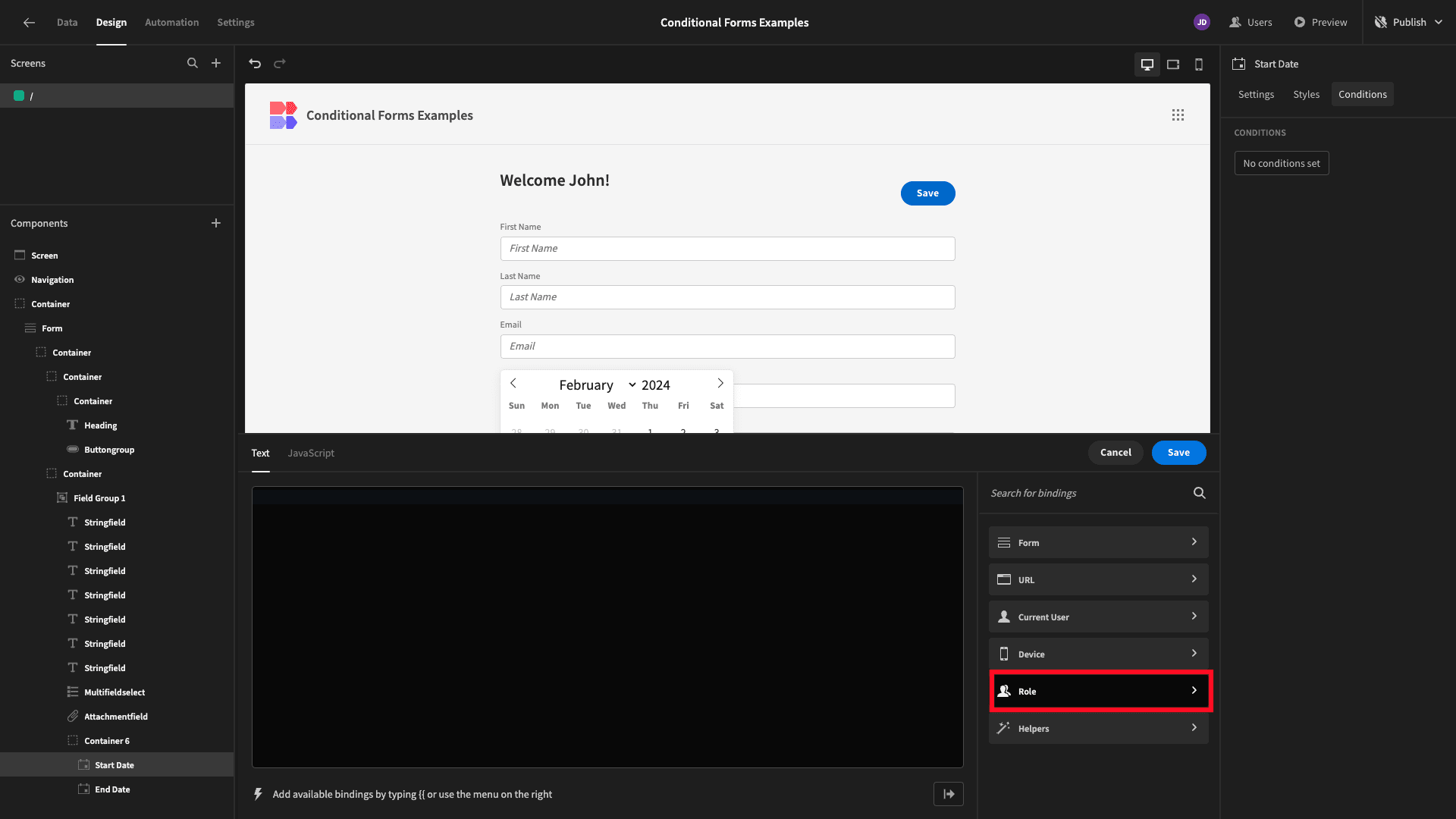Add a new screen with plus icon
Screen dimensions: 1456x819
pos(216,64)
